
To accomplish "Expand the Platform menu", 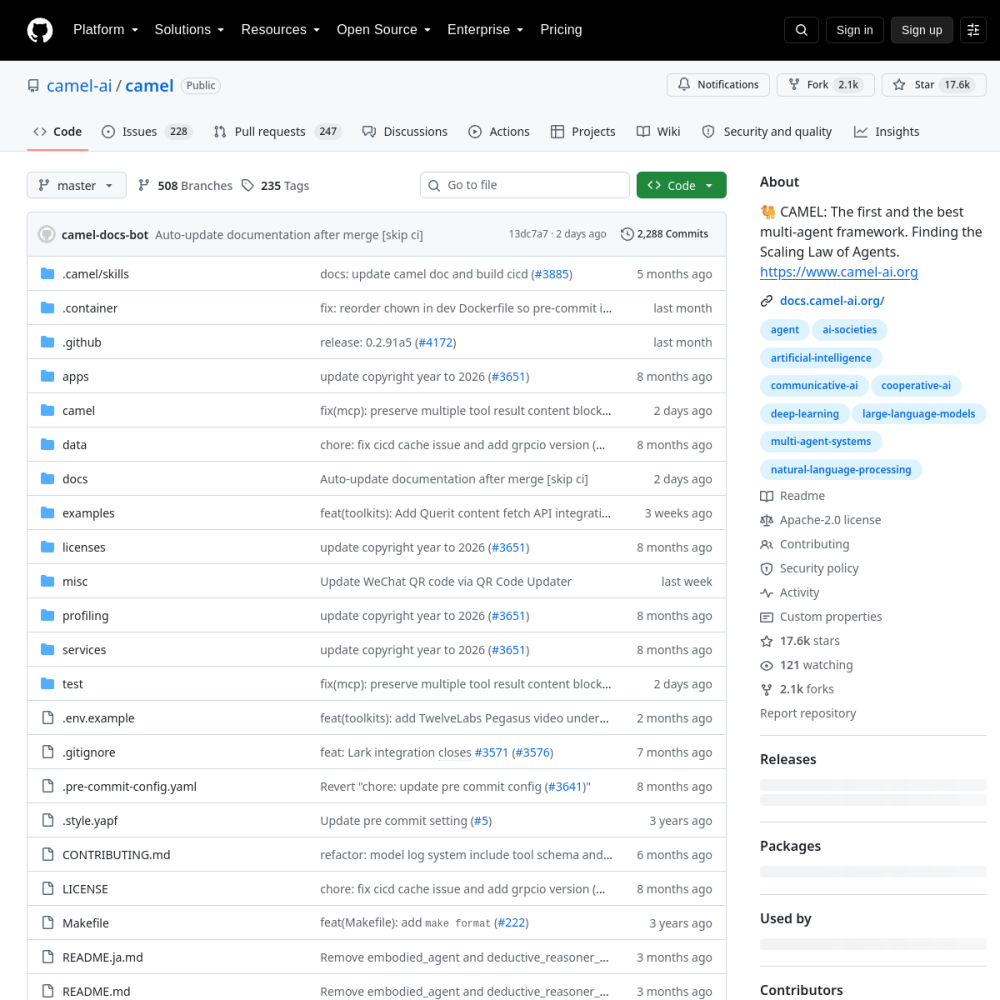I will point(105,30).
